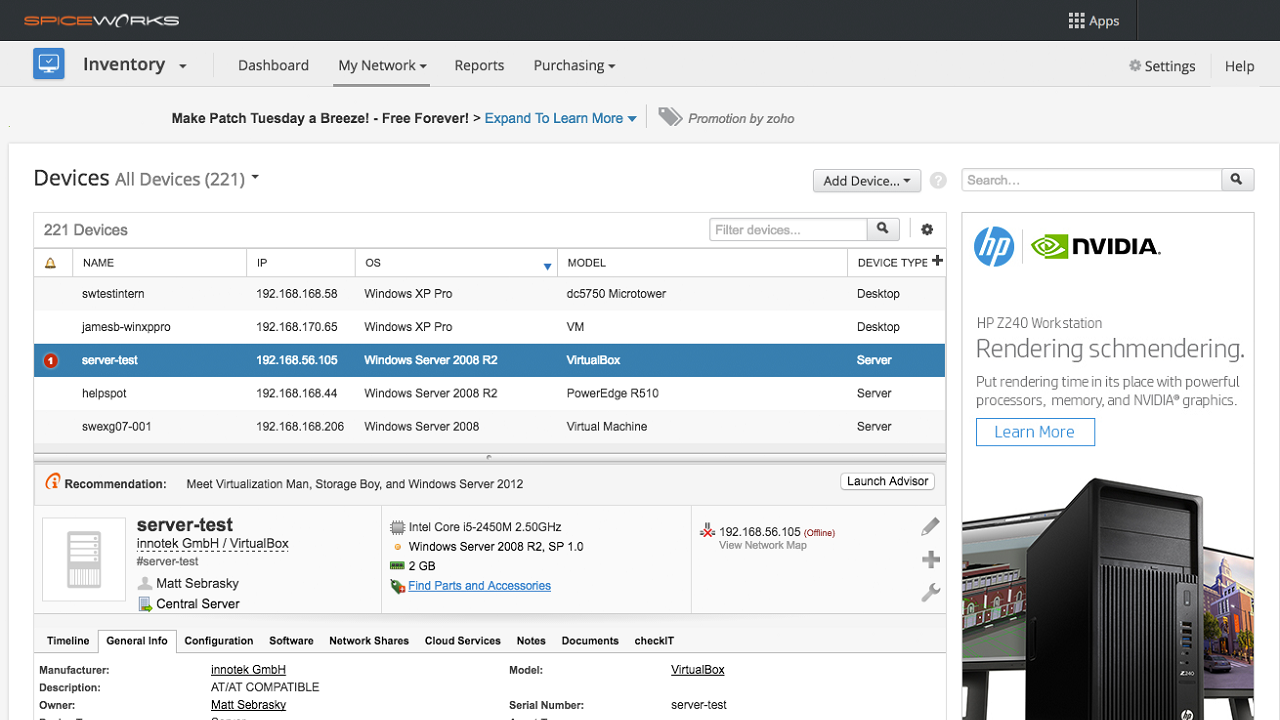
Task: Switch to the Notes tab
Action: pos(531,641)
